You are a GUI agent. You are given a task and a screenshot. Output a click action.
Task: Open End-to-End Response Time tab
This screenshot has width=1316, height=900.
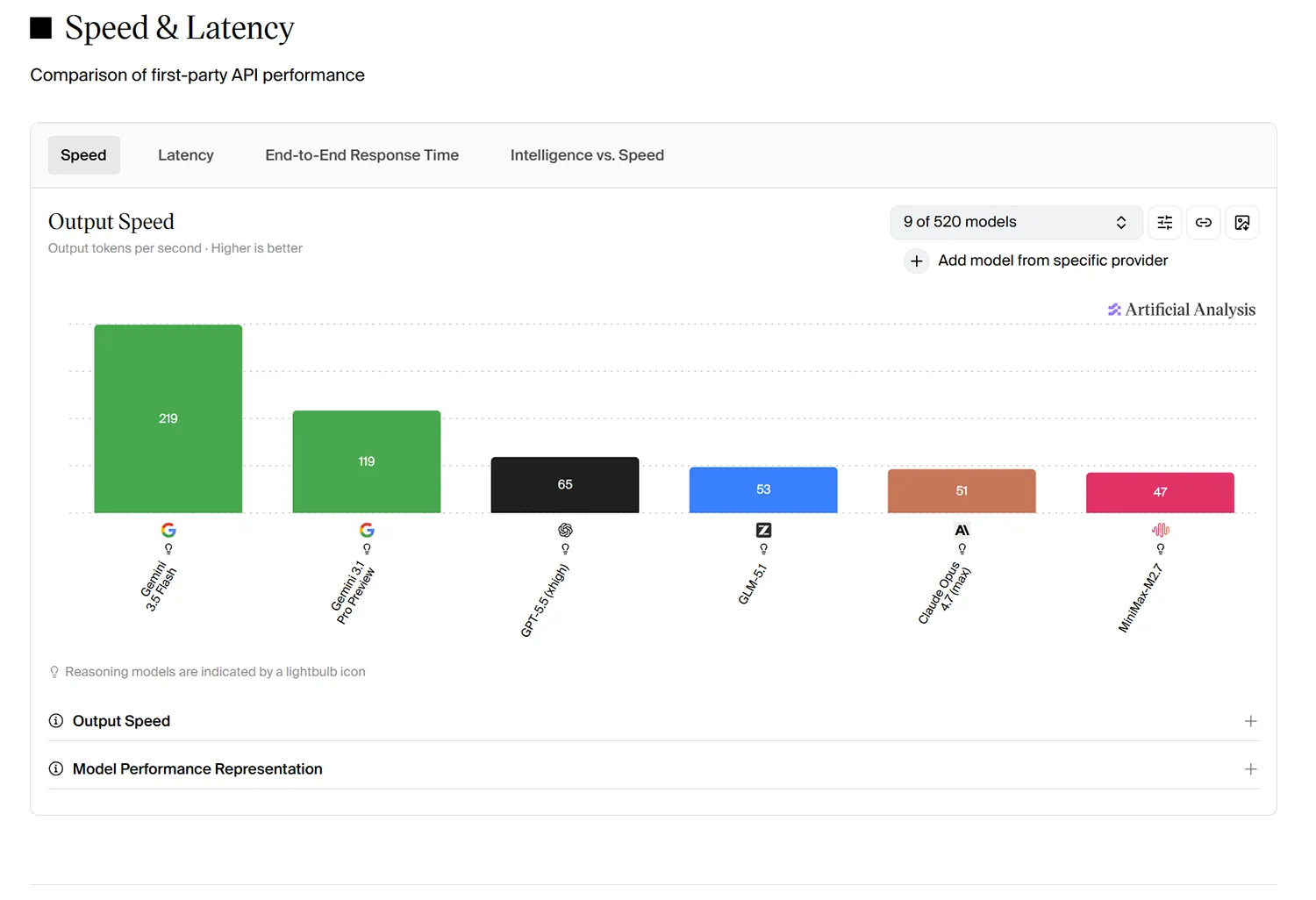click(361, 155)
